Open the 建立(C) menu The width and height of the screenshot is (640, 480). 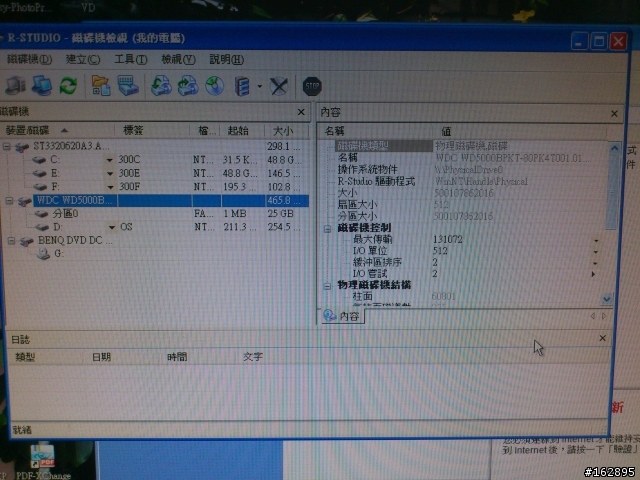point(83,60)
